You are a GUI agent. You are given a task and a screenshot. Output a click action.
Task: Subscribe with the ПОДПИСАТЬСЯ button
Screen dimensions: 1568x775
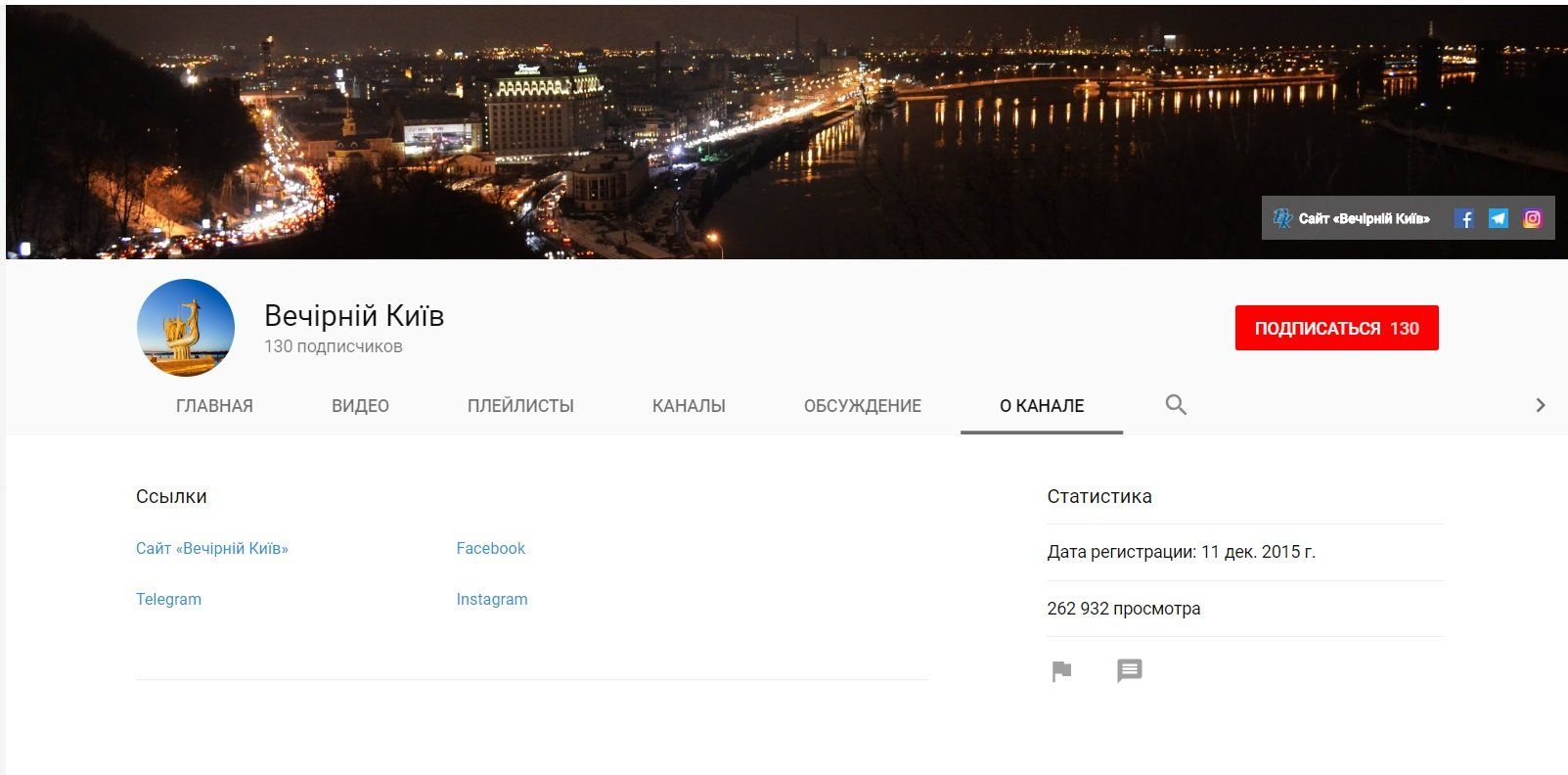click(1336, 328)
